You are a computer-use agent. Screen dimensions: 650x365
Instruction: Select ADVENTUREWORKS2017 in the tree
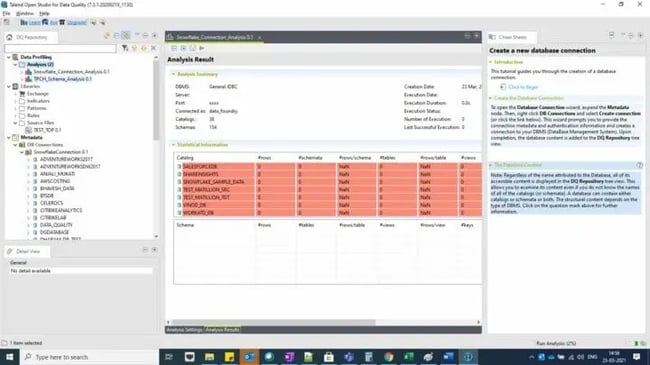66,159
